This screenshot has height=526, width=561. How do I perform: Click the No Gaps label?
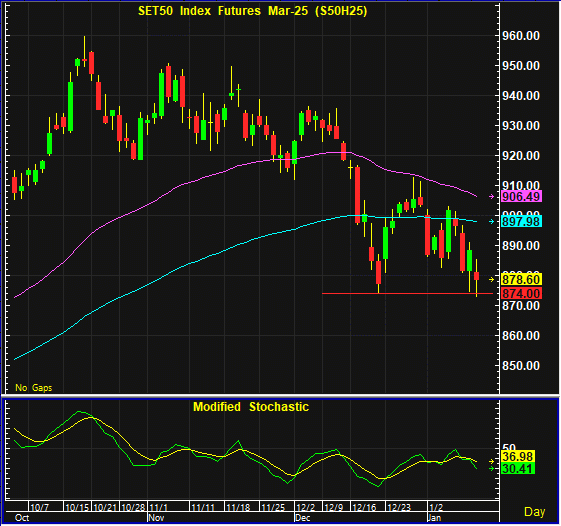pos(34,388)
